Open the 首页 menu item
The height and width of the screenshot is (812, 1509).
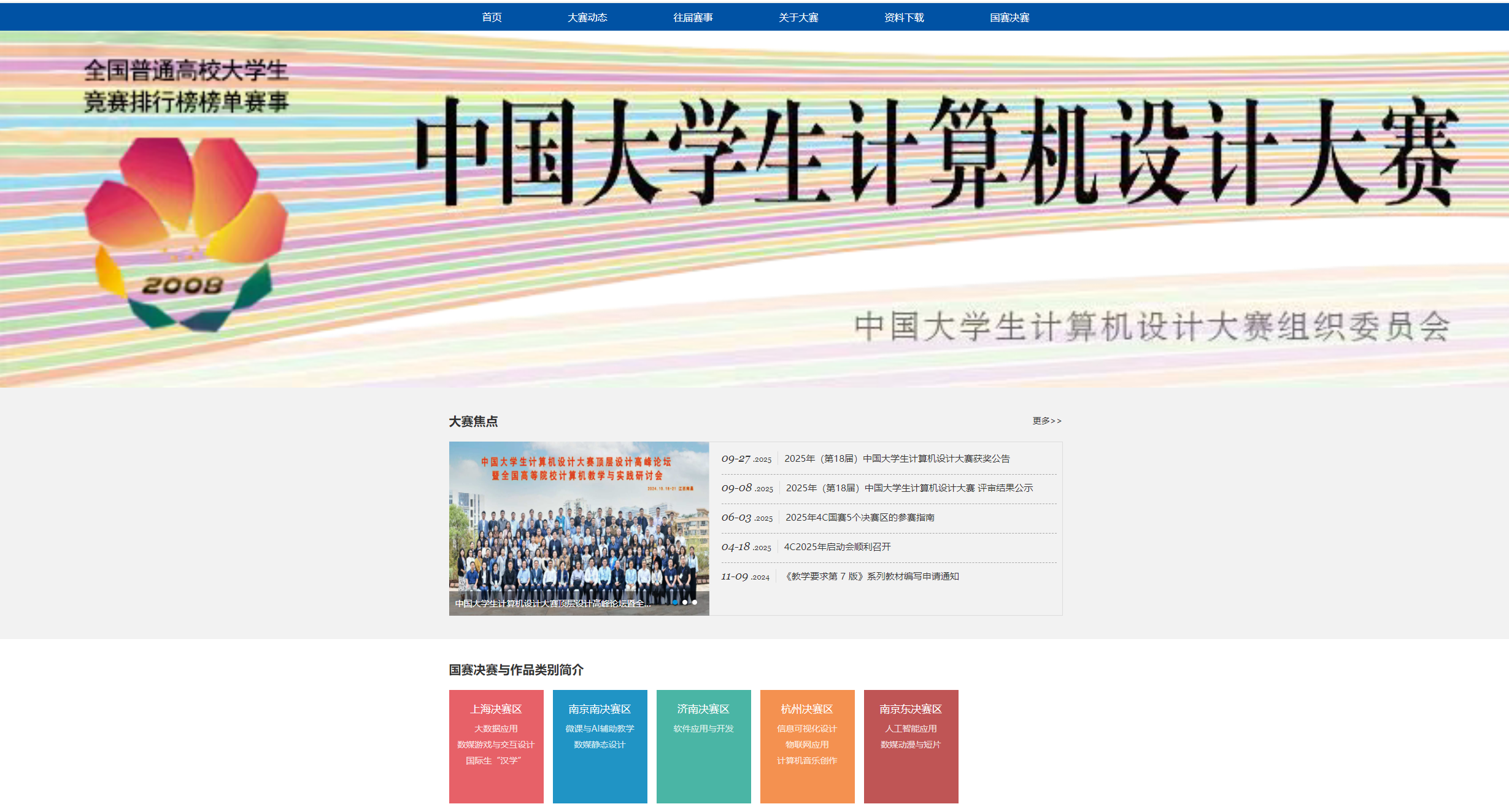coord(492,17)
